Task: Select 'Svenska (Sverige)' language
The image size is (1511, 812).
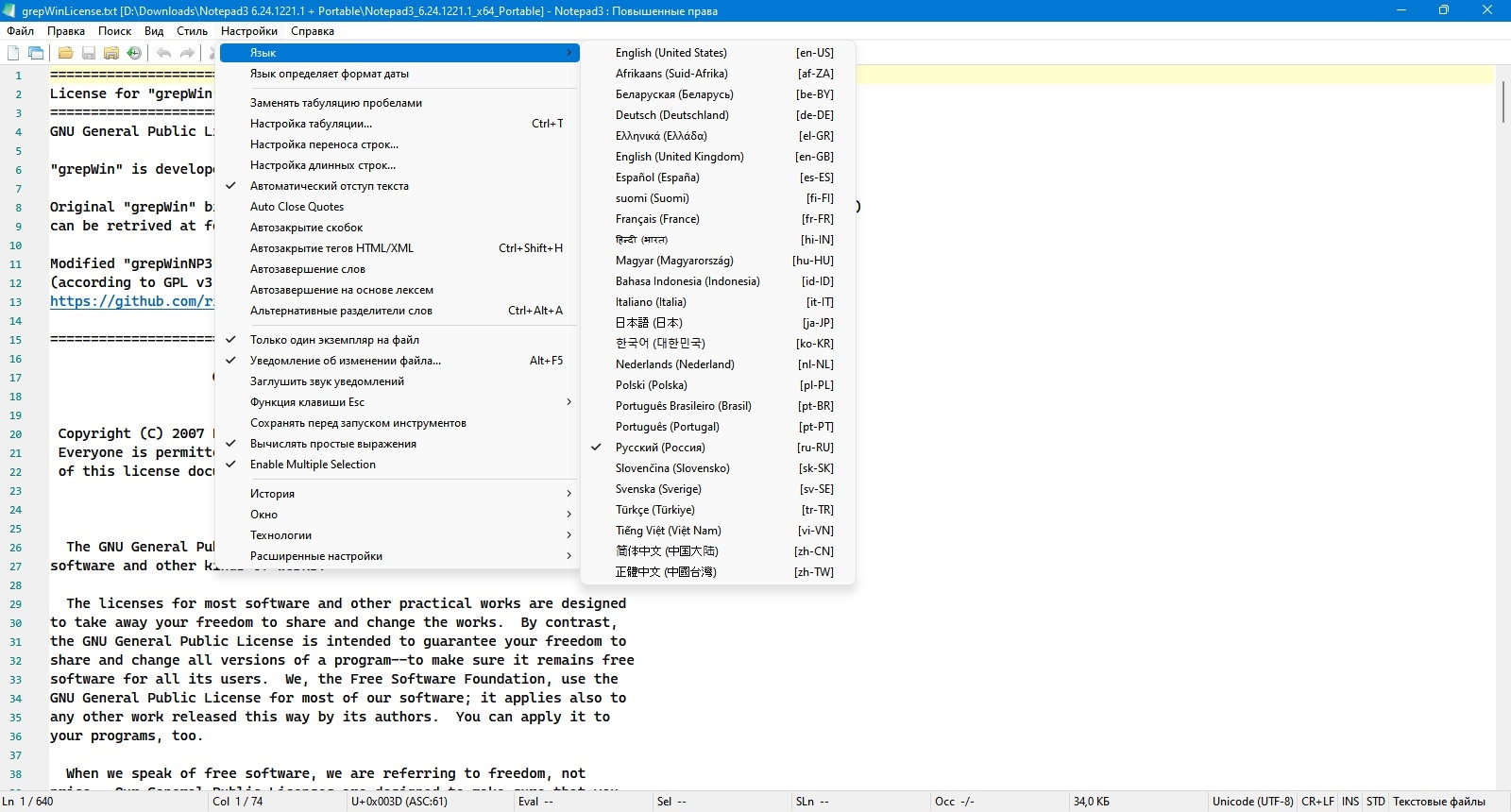Action: pos(718,489)
